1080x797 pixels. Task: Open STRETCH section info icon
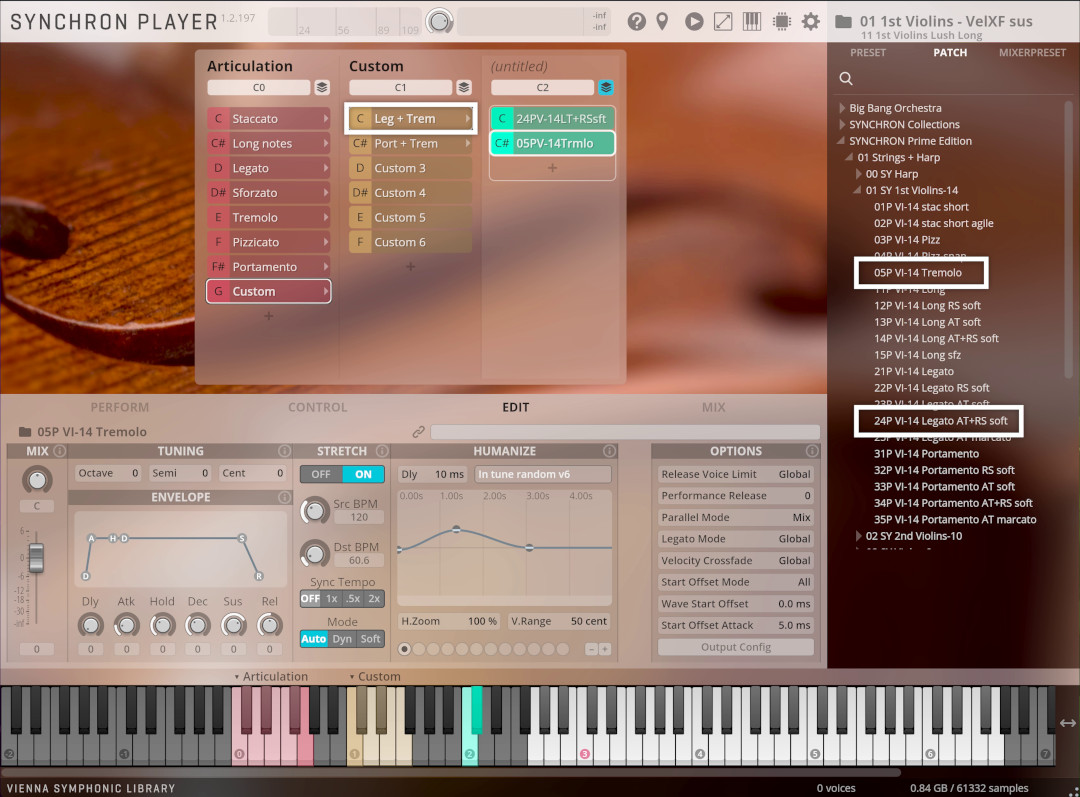coord(382,451)
